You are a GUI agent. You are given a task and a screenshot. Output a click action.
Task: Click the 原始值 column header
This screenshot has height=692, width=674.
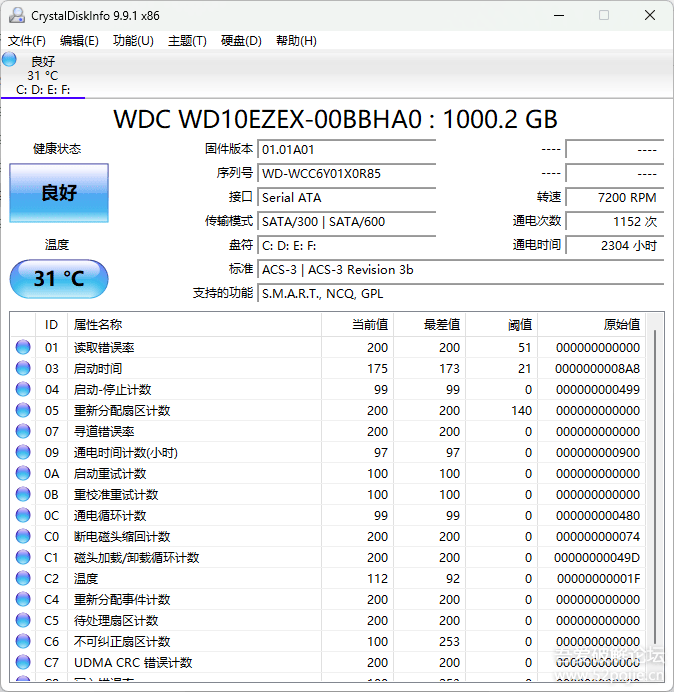point(591,325)
